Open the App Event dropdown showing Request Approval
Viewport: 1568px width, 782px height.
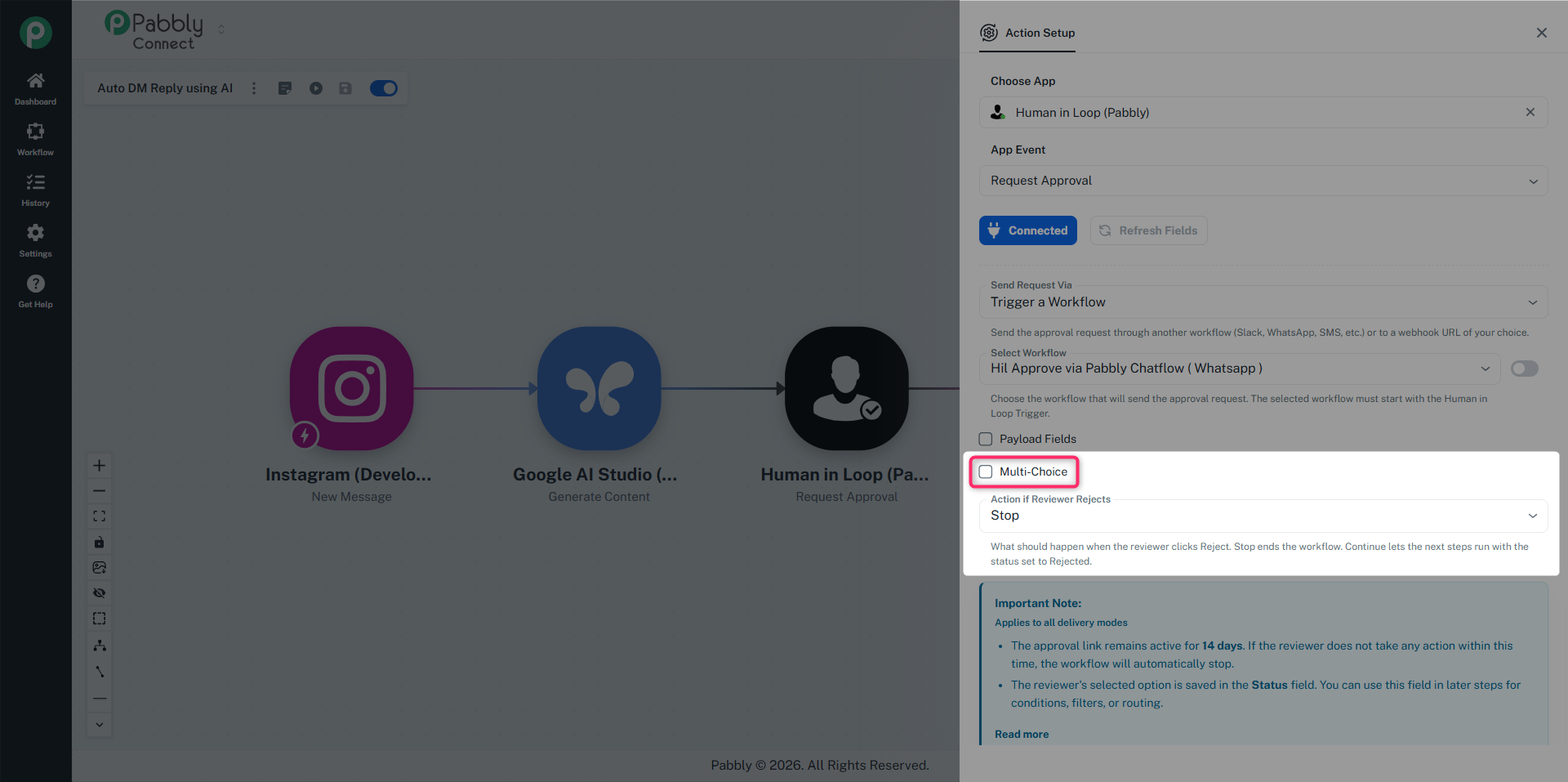[1263, 181]
